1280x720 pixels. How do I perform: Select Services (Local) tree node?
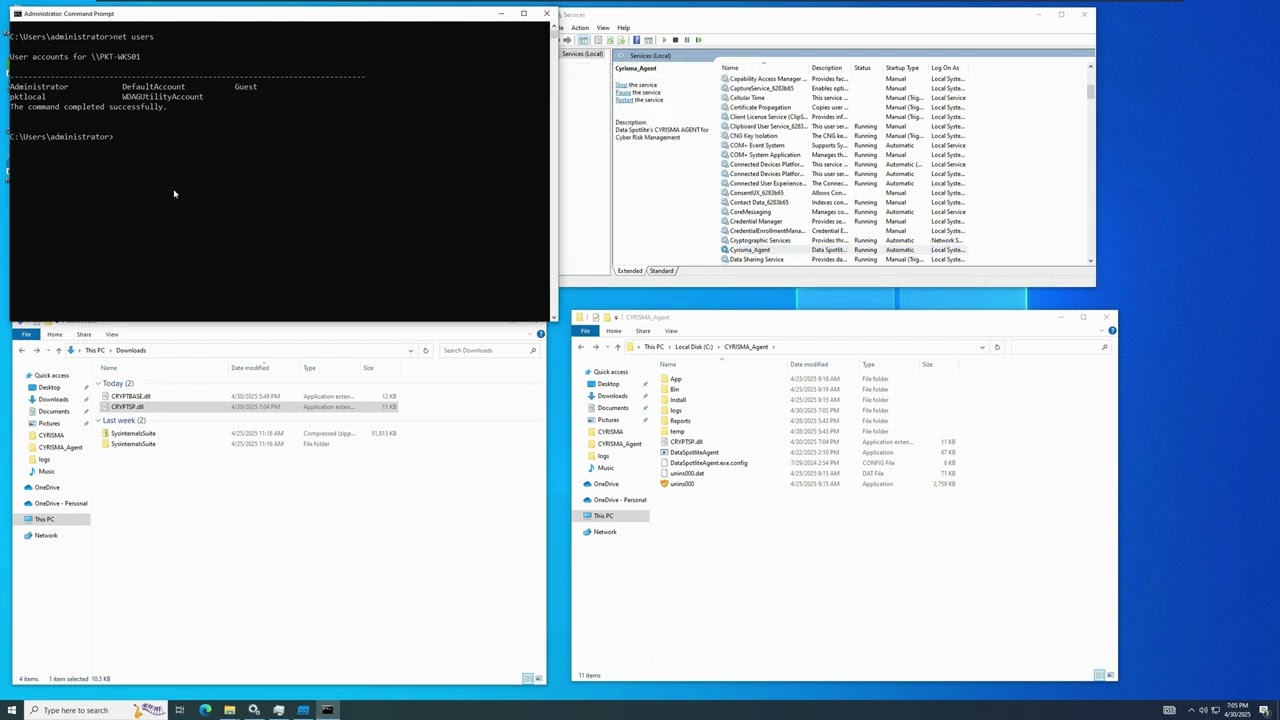tap(582, 54)
